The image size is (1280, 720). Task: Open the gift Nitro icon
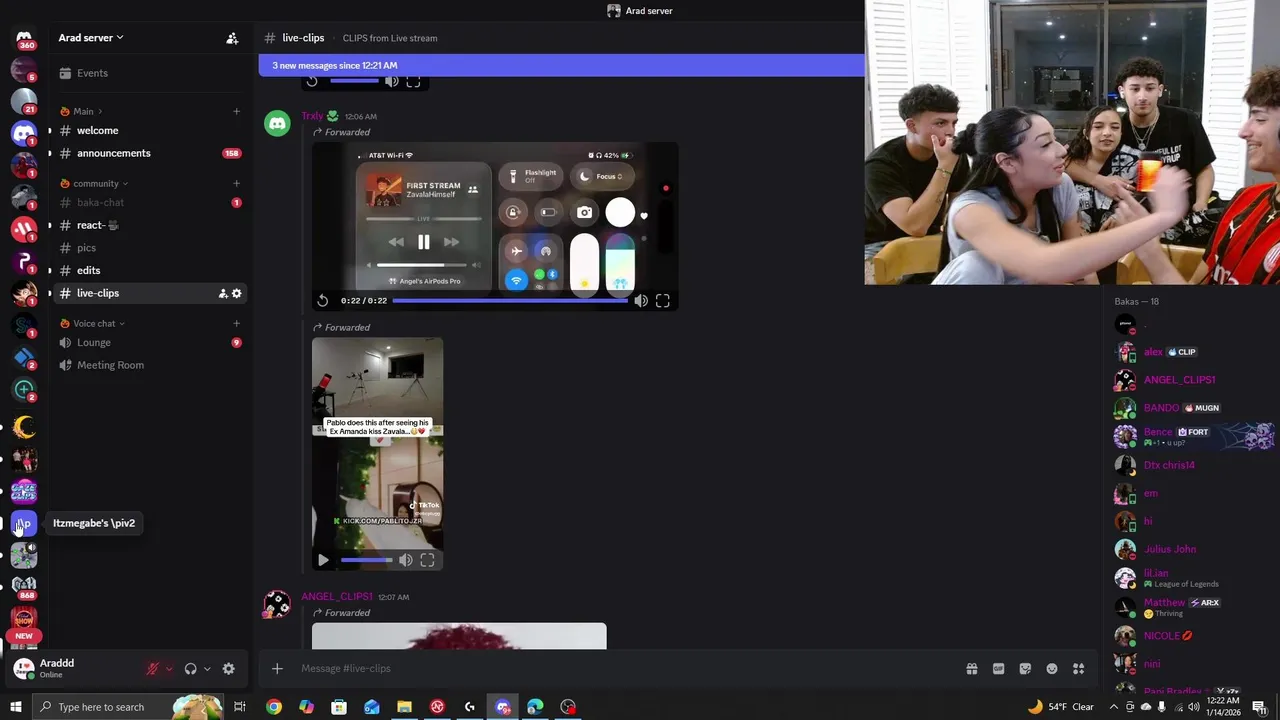971,669
